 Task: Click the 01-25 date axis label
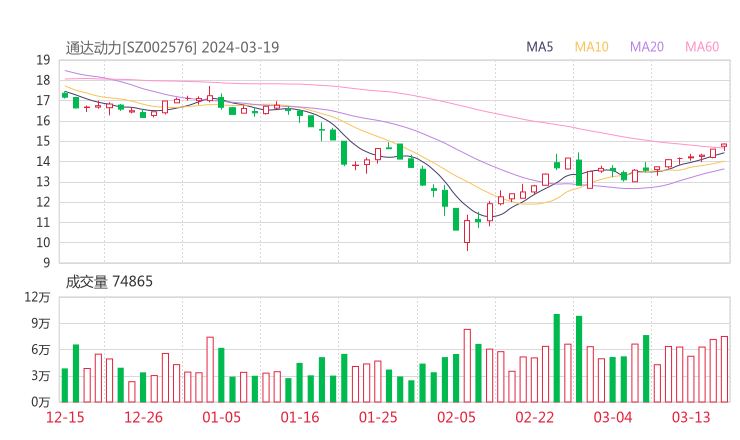[x=378, y=417]
